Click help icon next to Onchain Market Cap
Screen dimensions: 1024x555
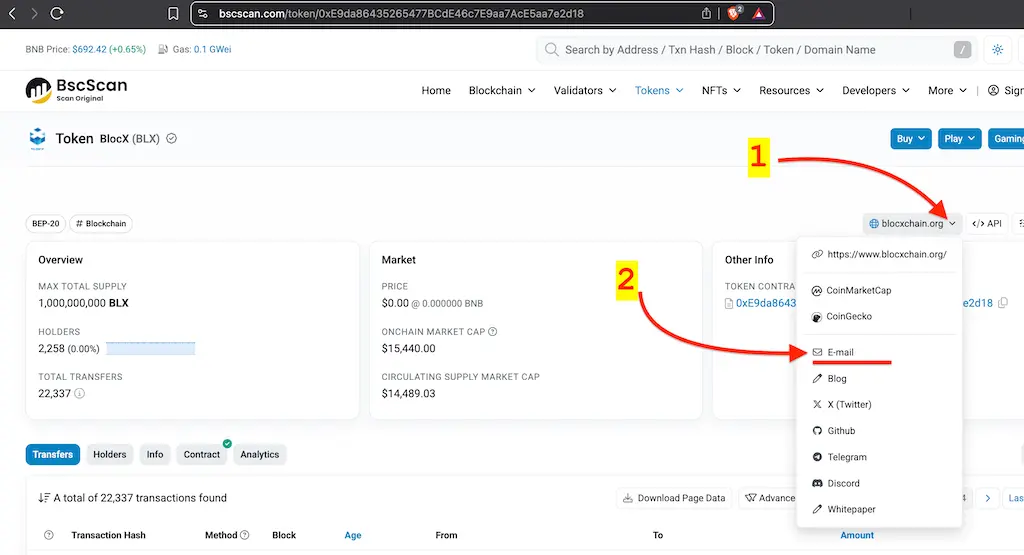(492, 332)
